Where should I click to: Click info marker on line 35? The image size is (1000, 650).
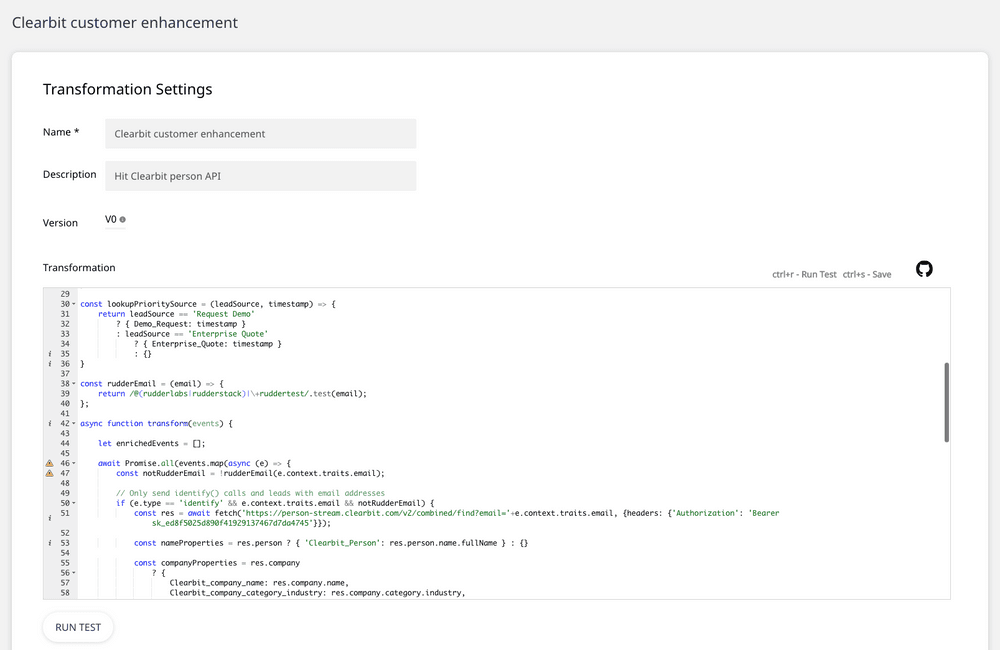coord(49,354)
